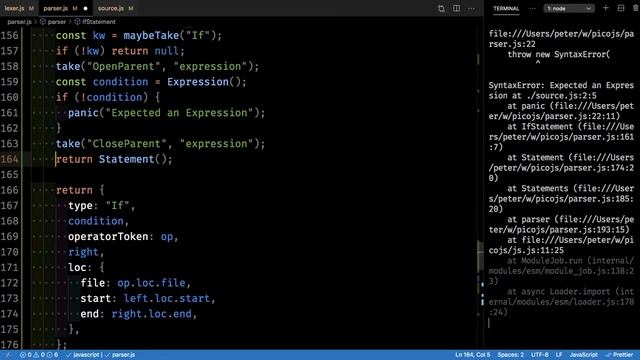The width and height of the screenshot is (640, 360).
Task: Open the editor's more actions ellipsis
Action: tap(471, 8)
